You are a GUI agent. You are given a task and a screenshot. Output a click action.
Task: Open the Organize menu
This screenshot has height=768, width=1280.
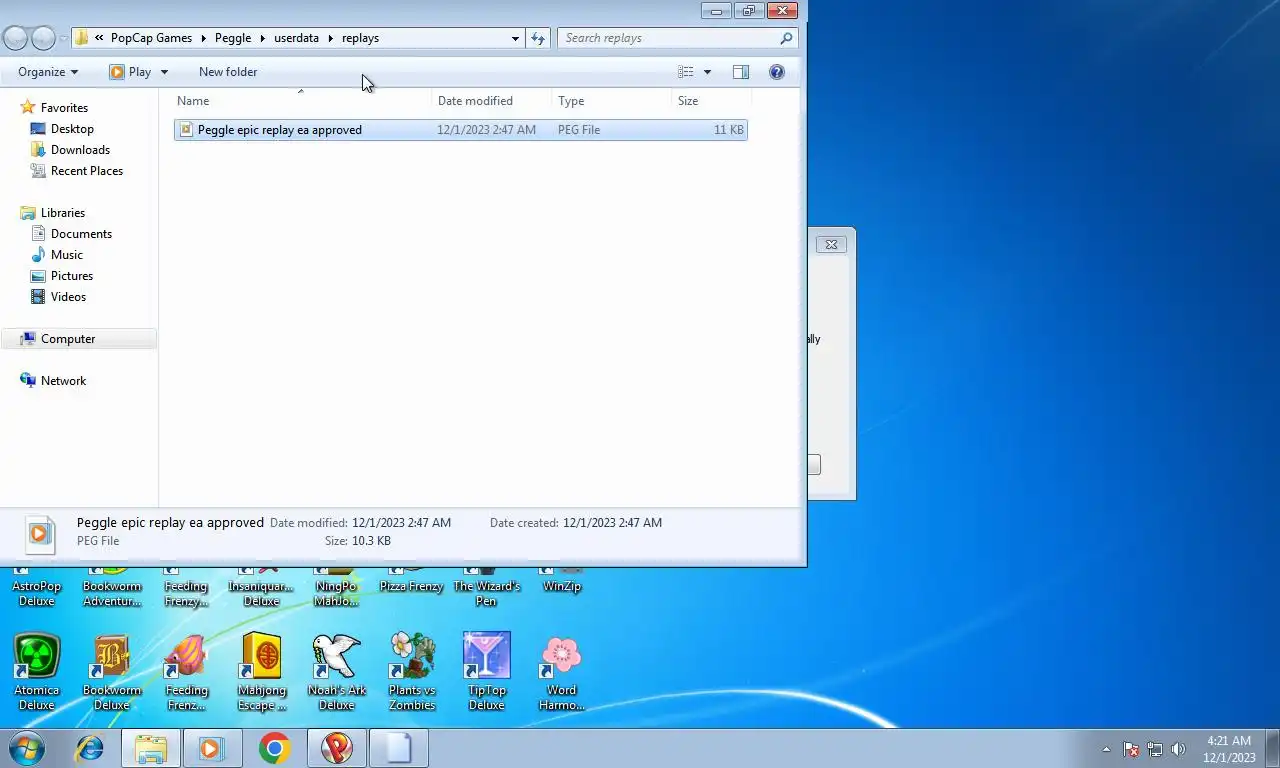click(47, 72)
